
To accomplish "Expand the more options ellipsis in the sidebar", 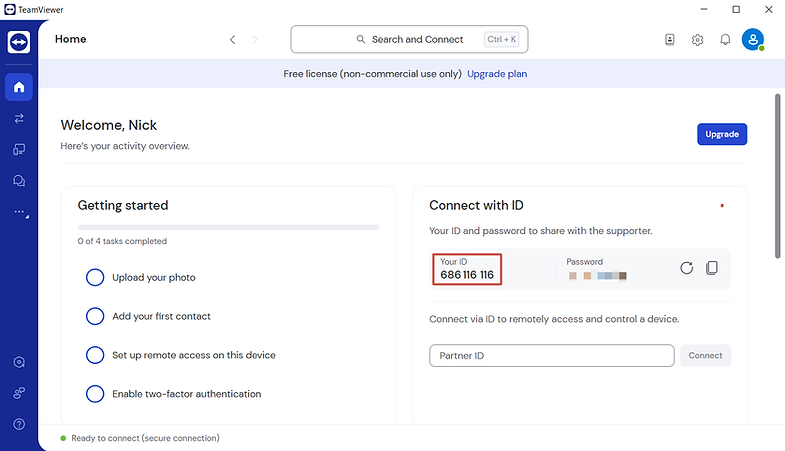I will tap(20, 212).
